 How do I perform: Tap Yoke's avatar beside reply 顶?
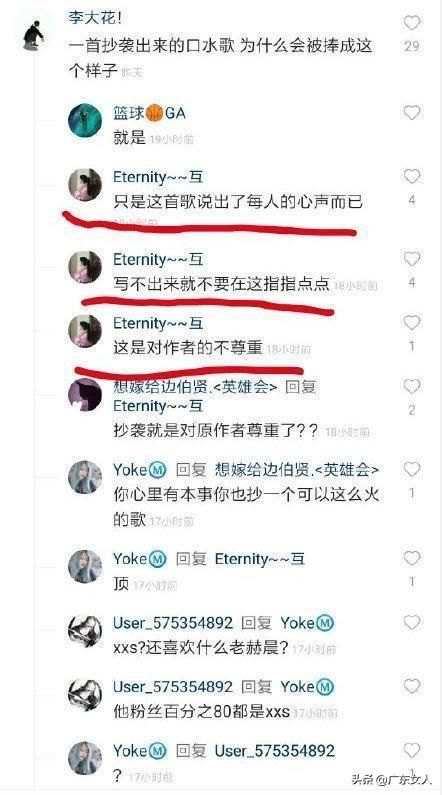[85, 566]
